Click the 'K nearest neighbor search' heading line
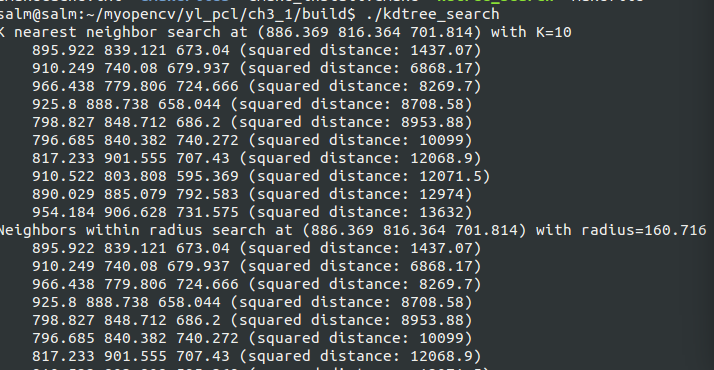The height and width of the screenshot is (370, 714). pyautogui.click(x=285, y=32)
